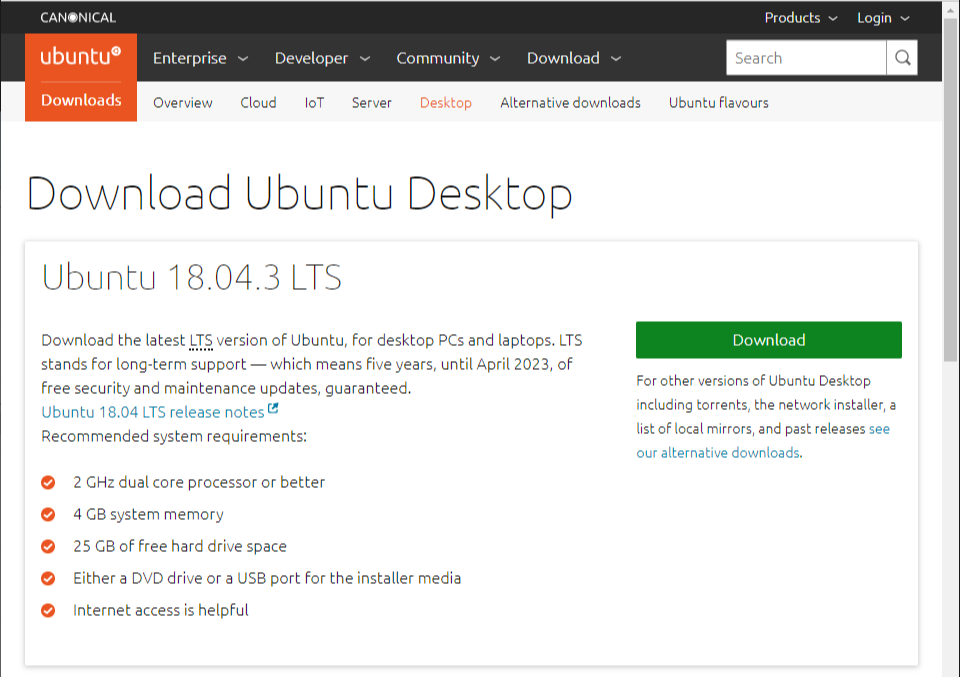960x677 pixels.
Task: Click the Canonical logo
Action: pyautogui.click(x=78, y=18)
